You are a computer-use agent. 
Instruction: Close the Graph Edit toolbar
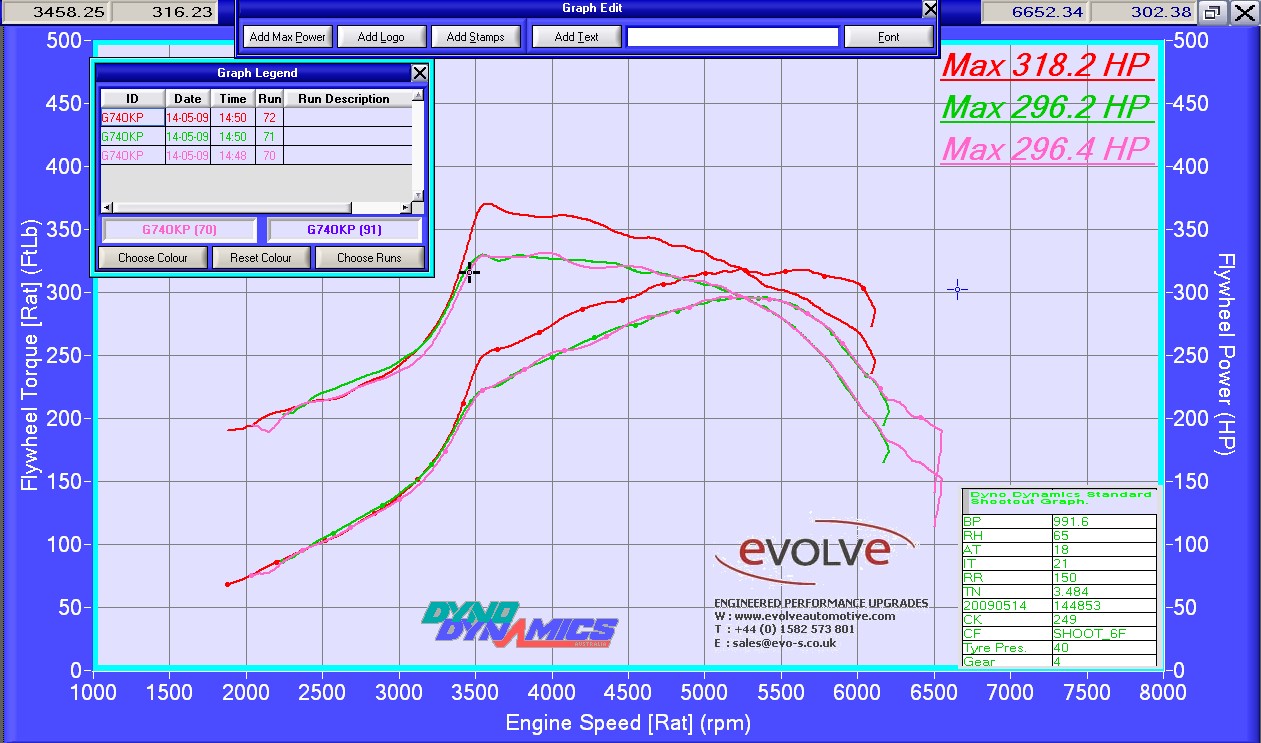(930, 9)
